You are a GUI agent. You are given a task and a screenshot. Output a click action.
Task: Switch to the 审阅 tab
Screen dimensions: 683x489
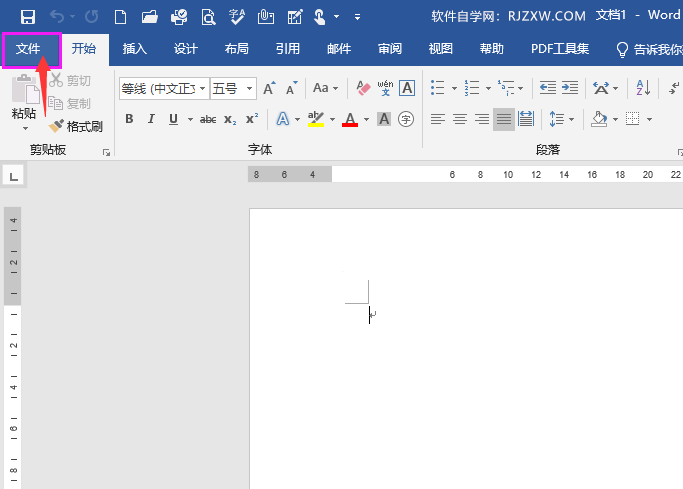(x=390, y=49)
